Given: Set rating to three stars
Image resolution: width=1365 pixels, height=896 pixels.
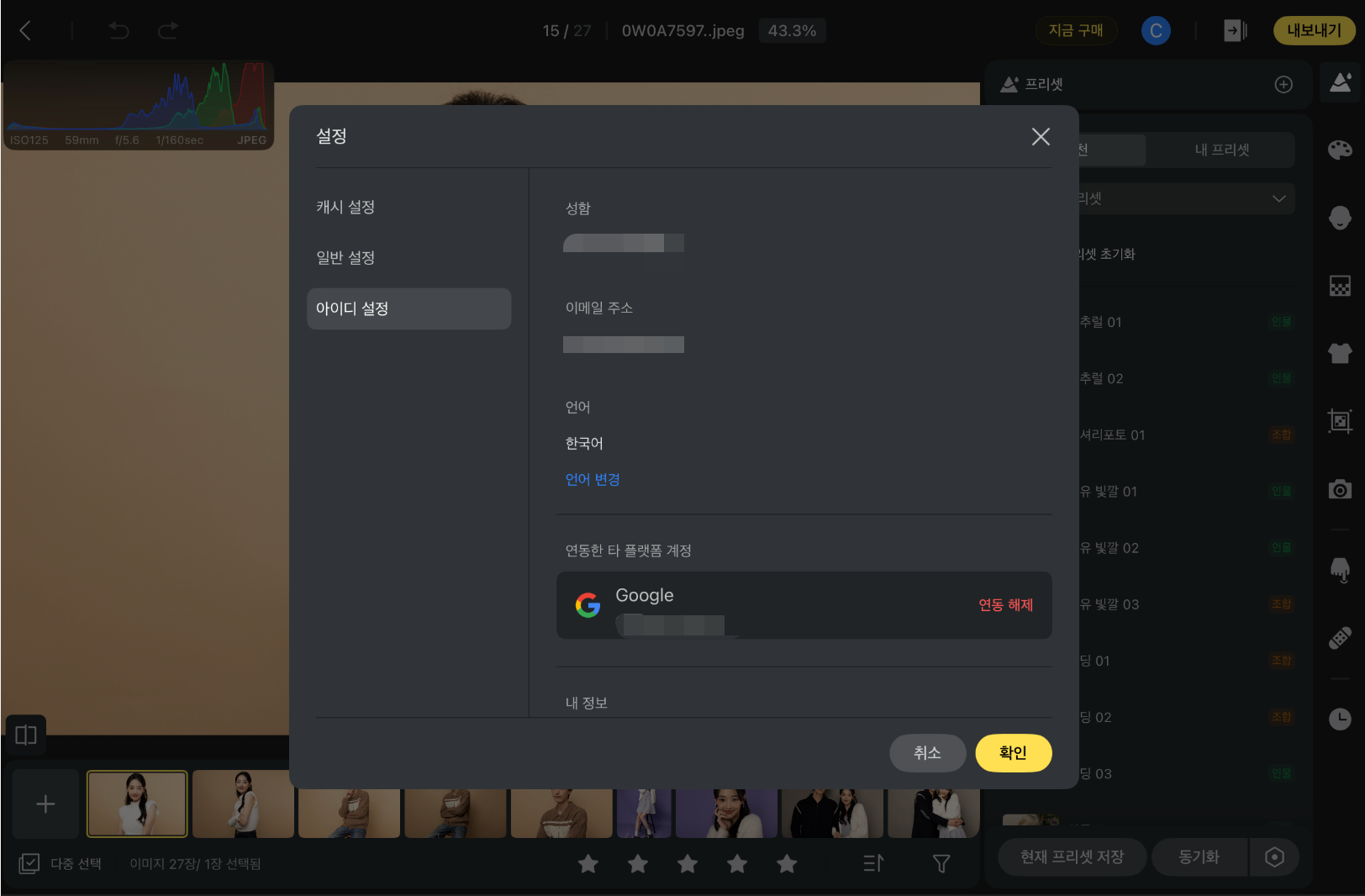Looking at the screenshot, I should 688,864.
